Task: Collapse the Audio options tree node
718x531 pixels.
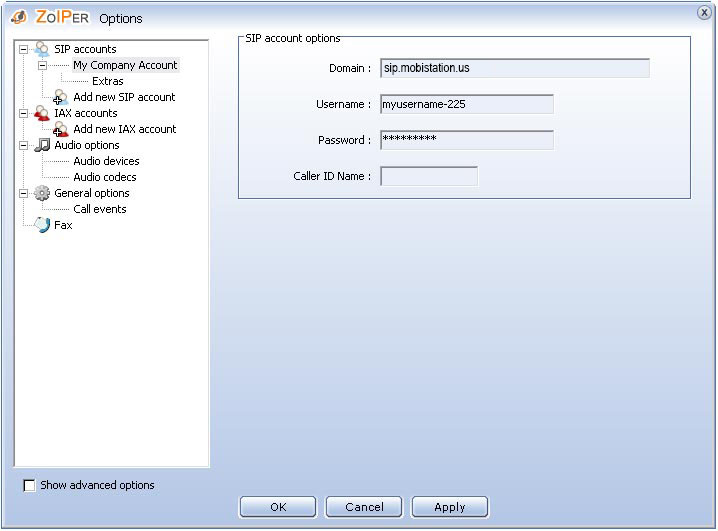Action: (23, 146)
